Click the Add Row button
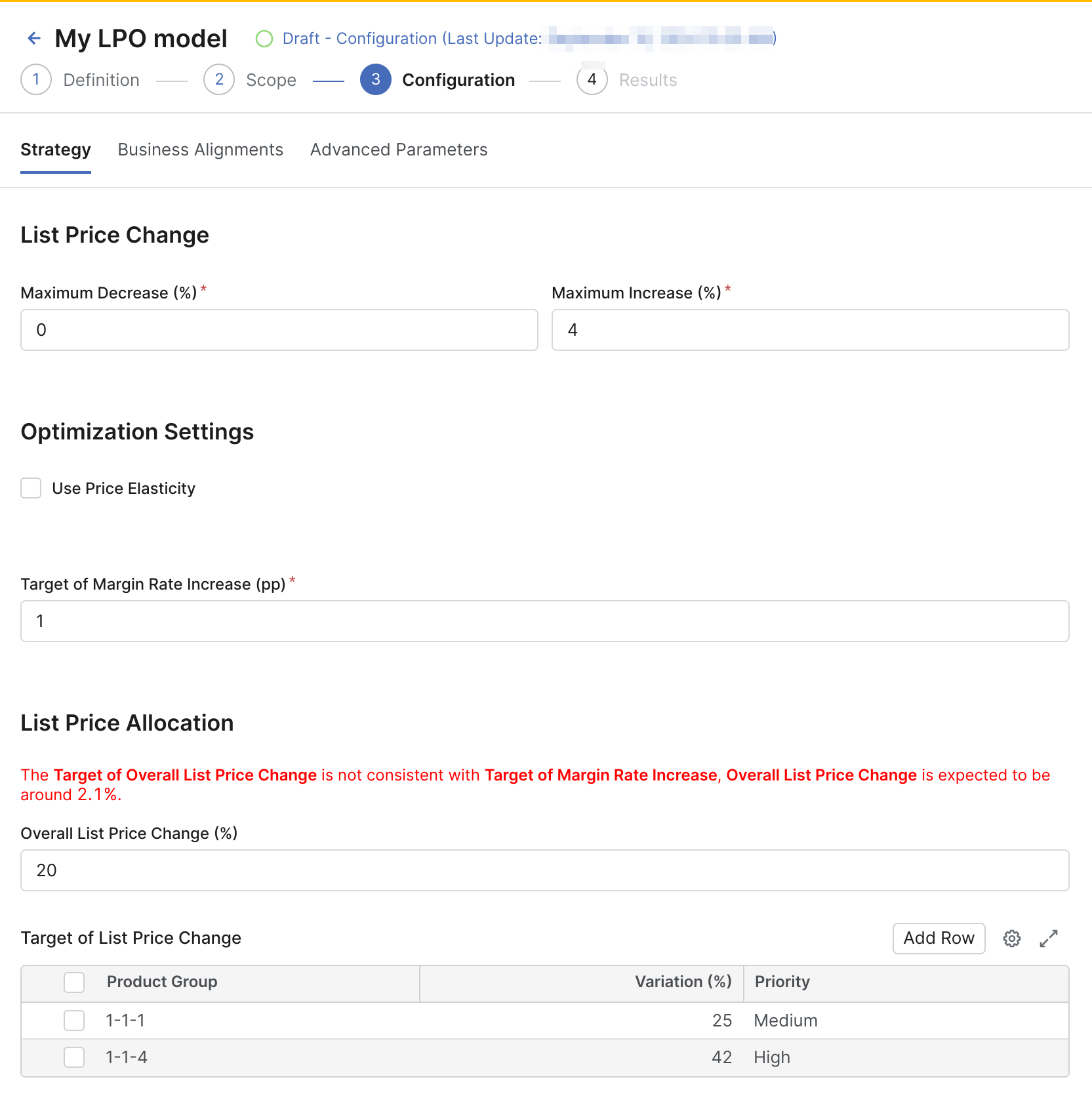Screen dimensions: 1092x1094 pos(939,939)
